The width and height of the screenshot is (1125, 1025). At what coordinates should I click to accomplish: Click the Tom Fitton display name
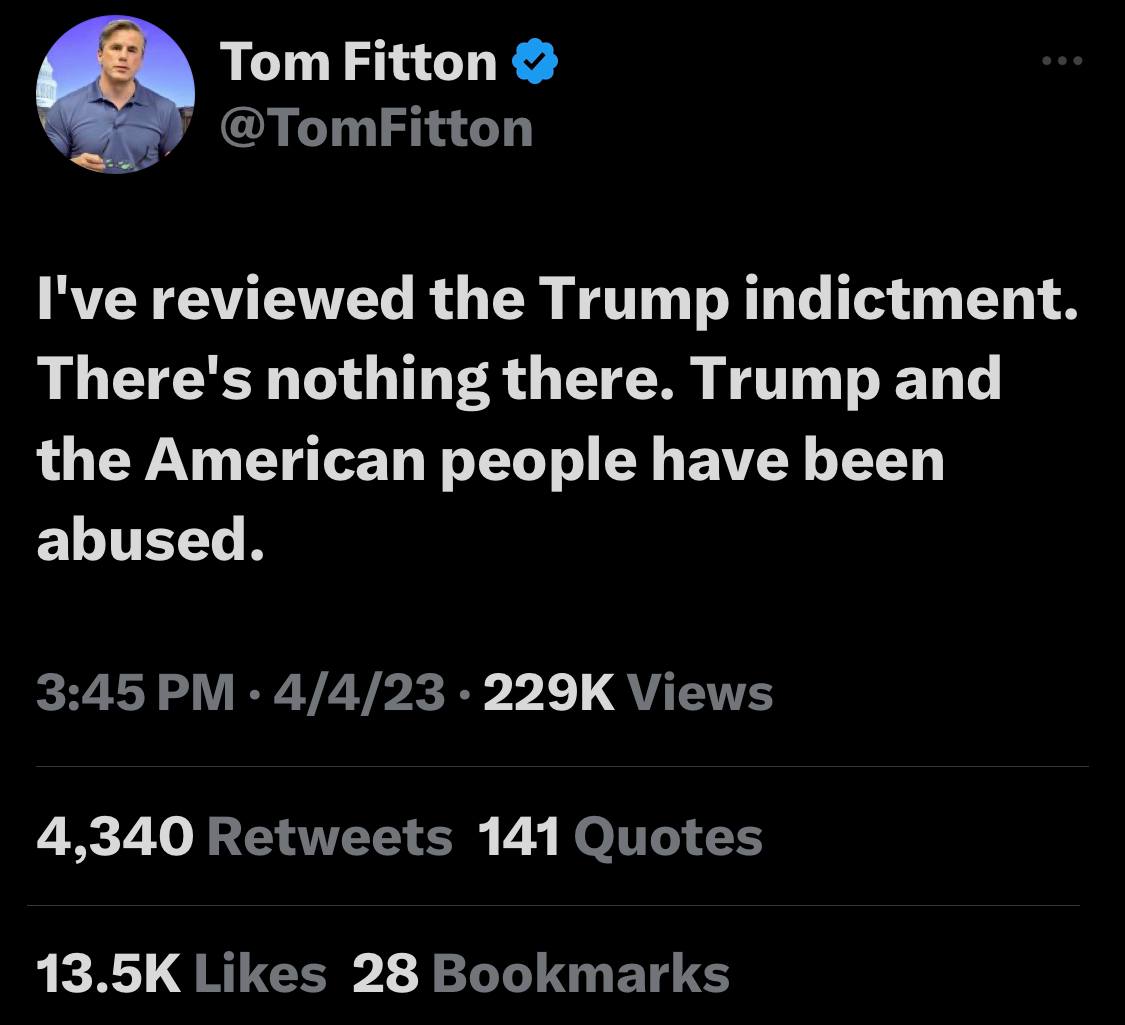tap(358, 63)
